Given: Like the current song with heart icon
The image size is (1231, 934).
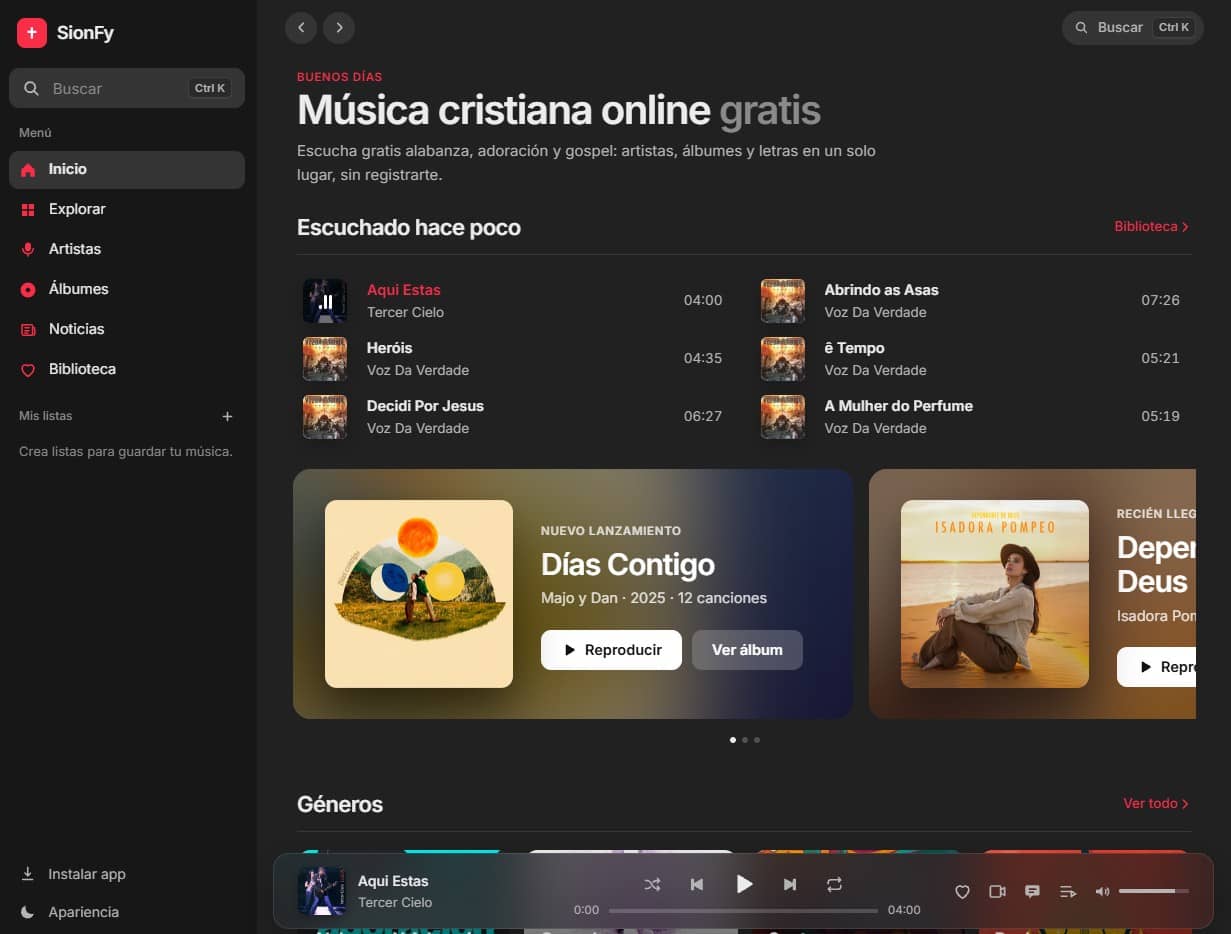Looking at the screenshot, I should coord(962,892).
